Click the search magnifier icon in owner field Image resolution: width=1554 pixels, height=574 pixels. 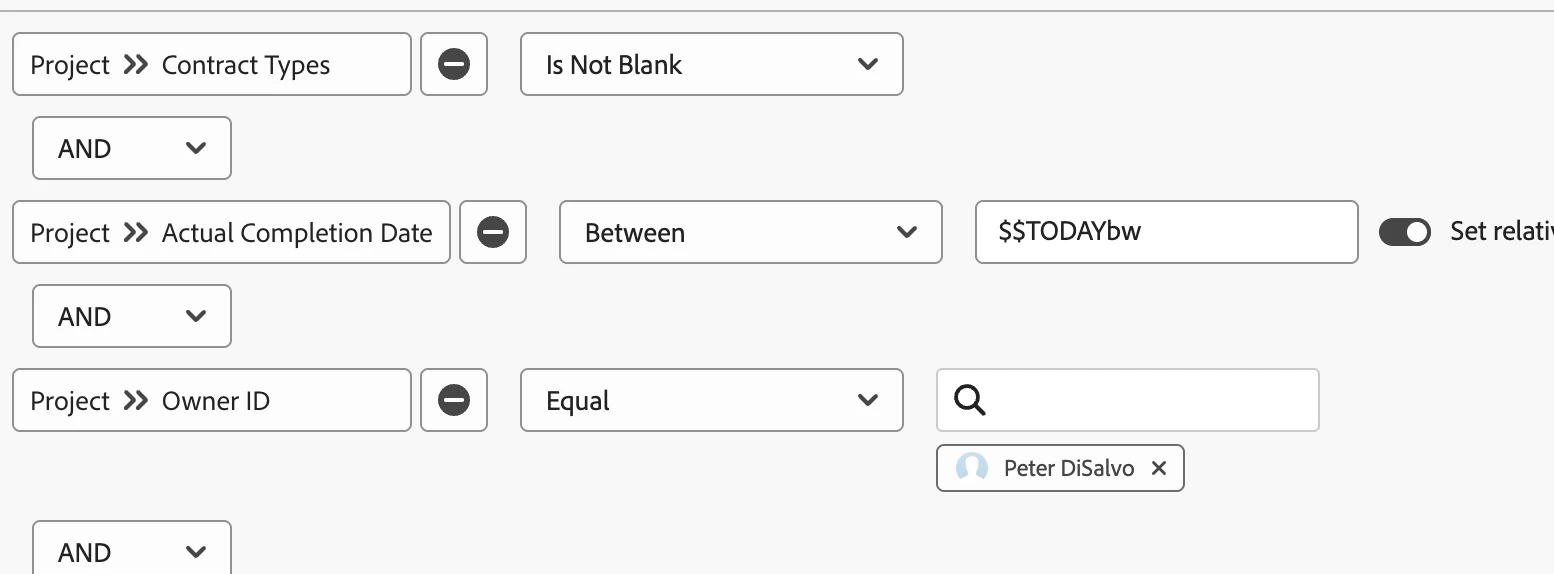coord(970,401)
